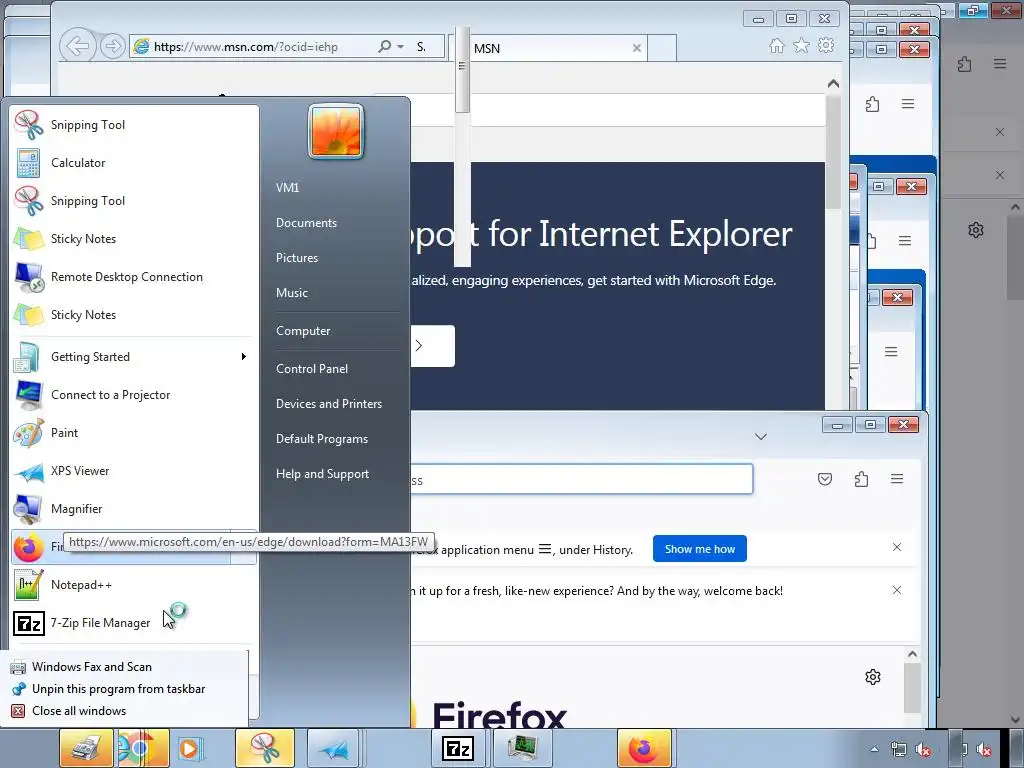The width and height of the screenshot is (1024, 768).
Task: Open dropdown arrow beside IE search icon
Action: [400, 47]
